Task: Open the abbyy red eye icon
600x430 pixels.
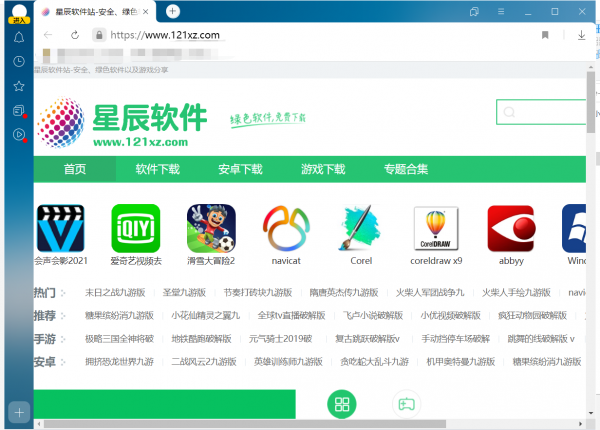Action: click(x=511, y=228)
